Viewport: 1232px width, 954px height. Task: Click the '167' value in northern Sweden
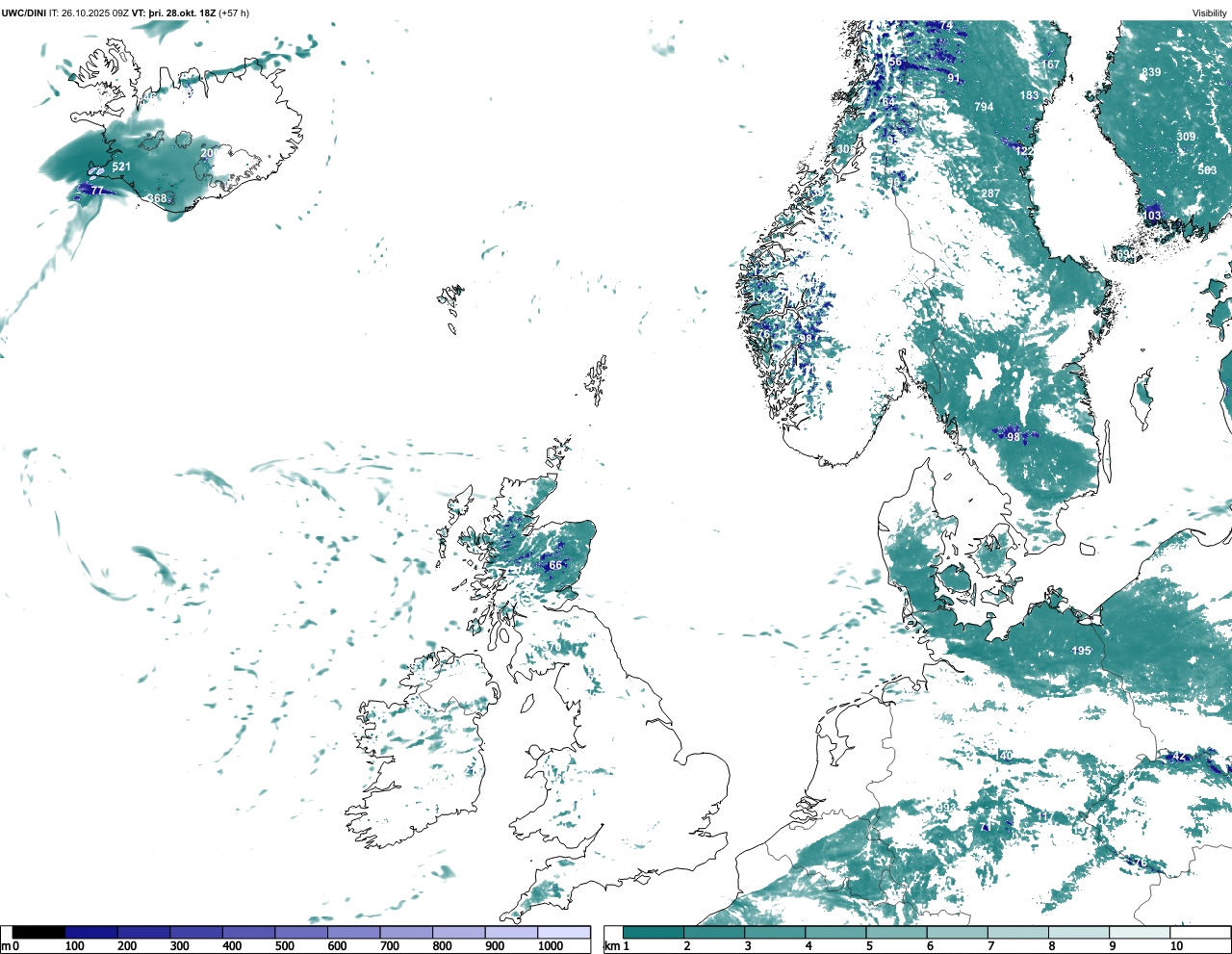pyautogui.click(x=1050, y=64)
